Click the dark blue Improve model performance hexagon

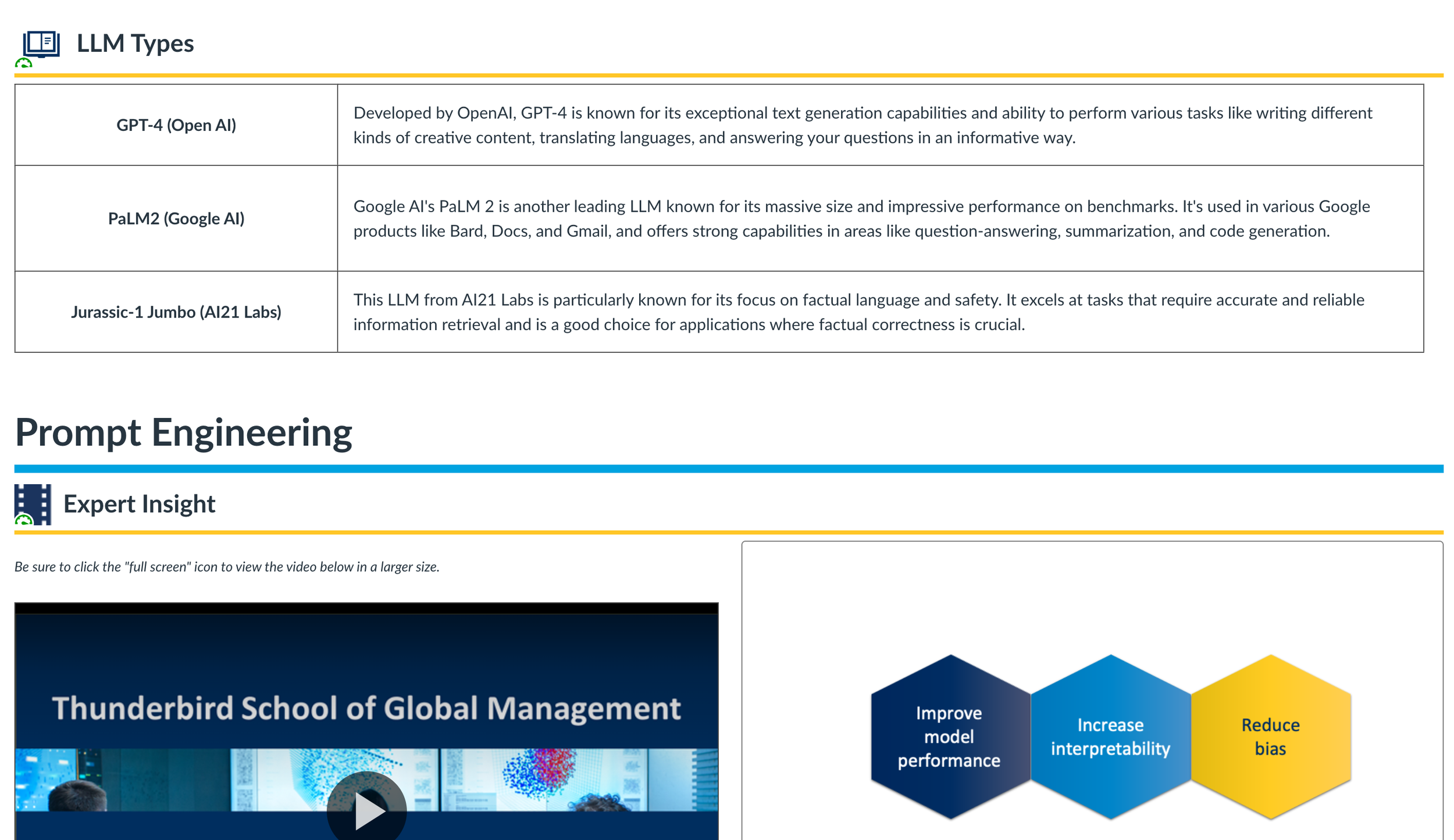pos(949,736)
